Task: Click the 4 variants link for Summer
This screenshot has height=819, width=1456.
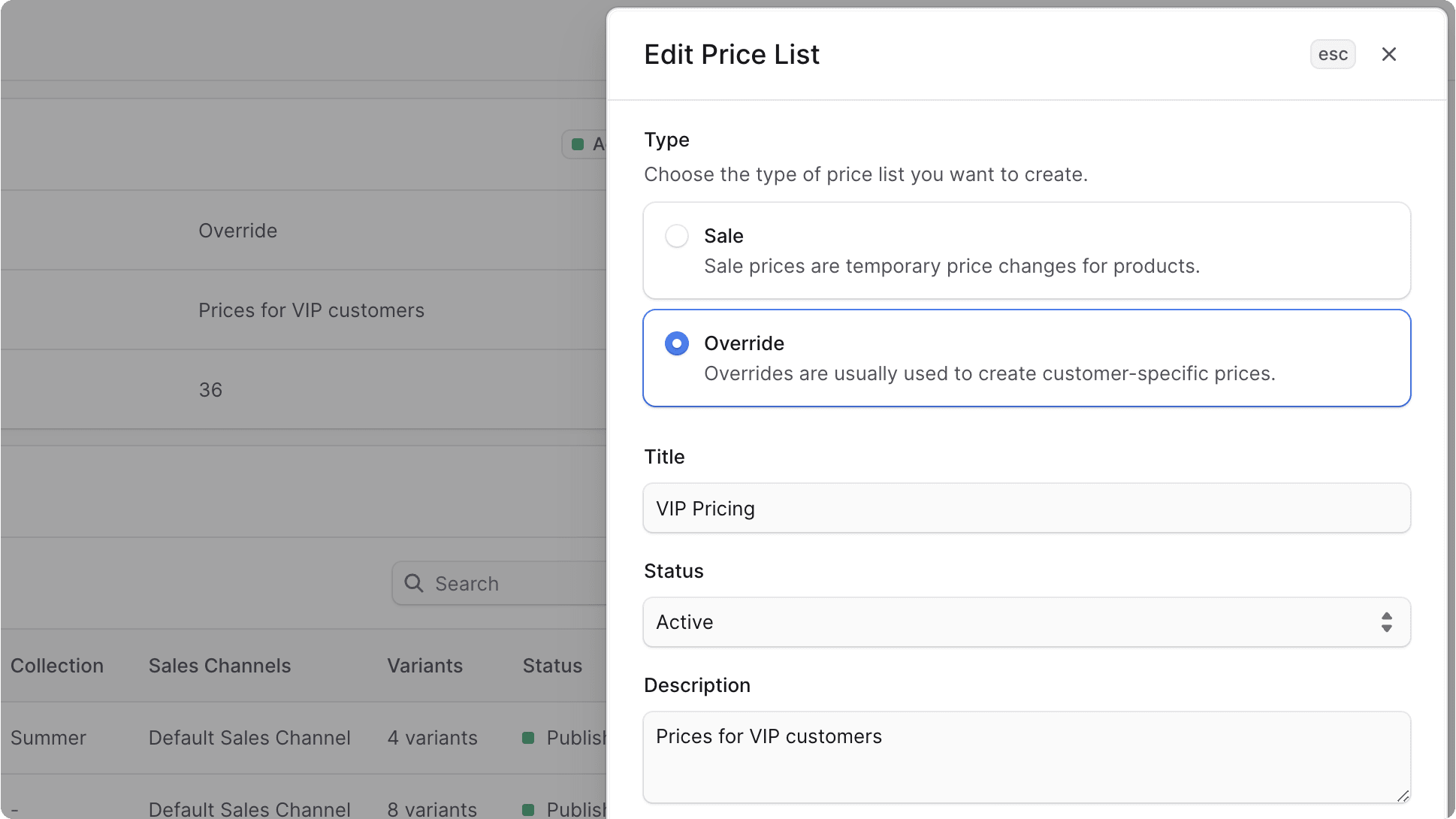Action: [432, 737]
